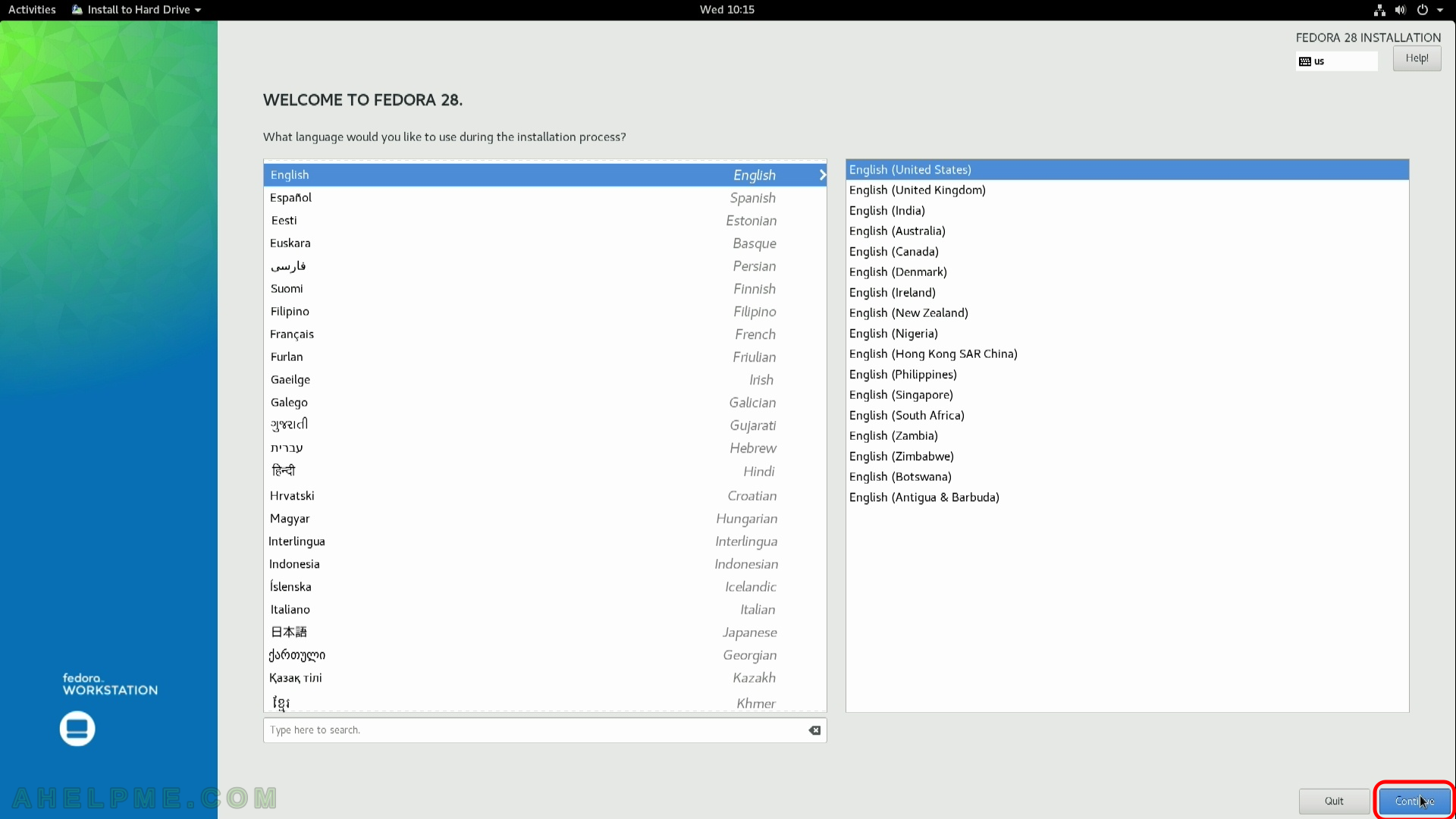
Task: Select the Hindi language row
Action: pyautogui.click(x=544, y=472)
